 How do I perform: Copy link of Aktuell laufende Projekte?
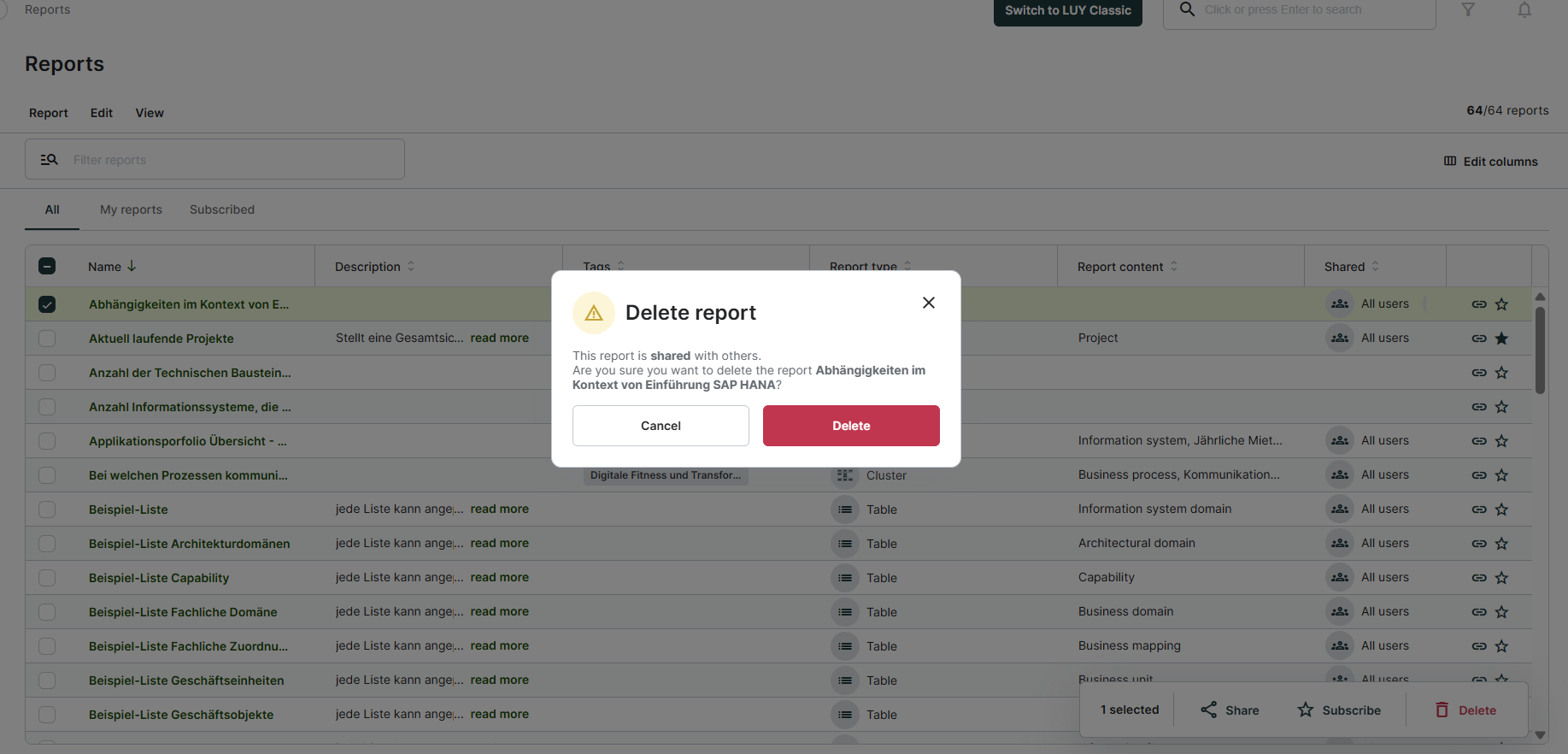point(1478,339)
